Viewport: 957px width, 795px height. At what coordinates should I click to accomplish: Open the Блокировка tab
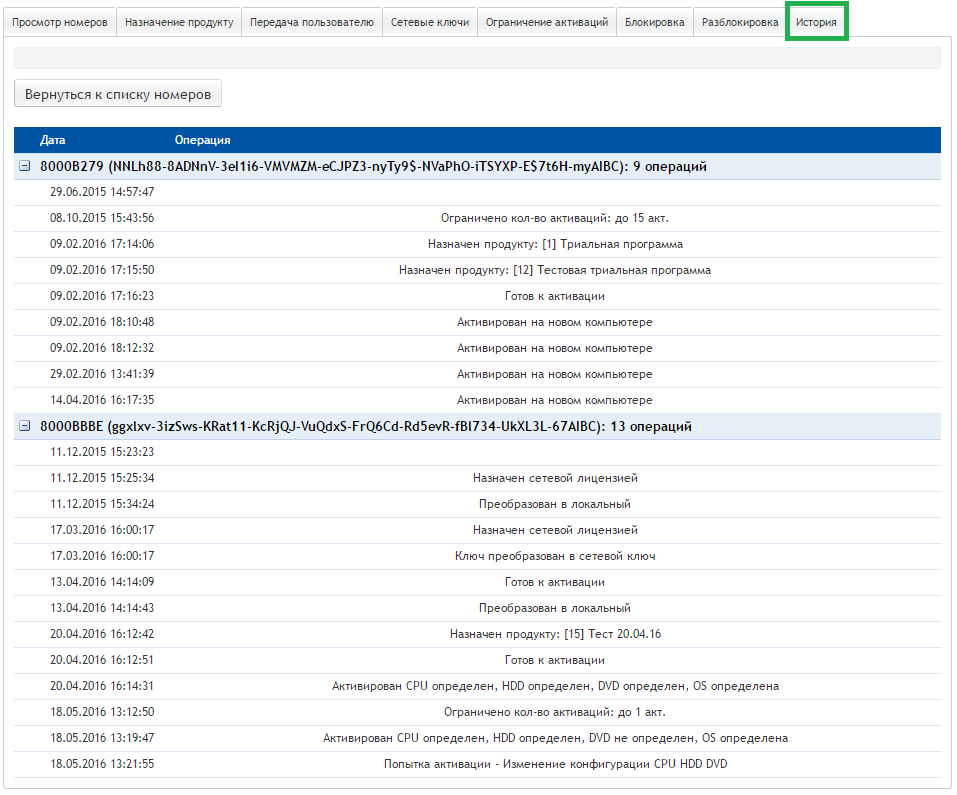pyautogui.click(x=655, y=22)
